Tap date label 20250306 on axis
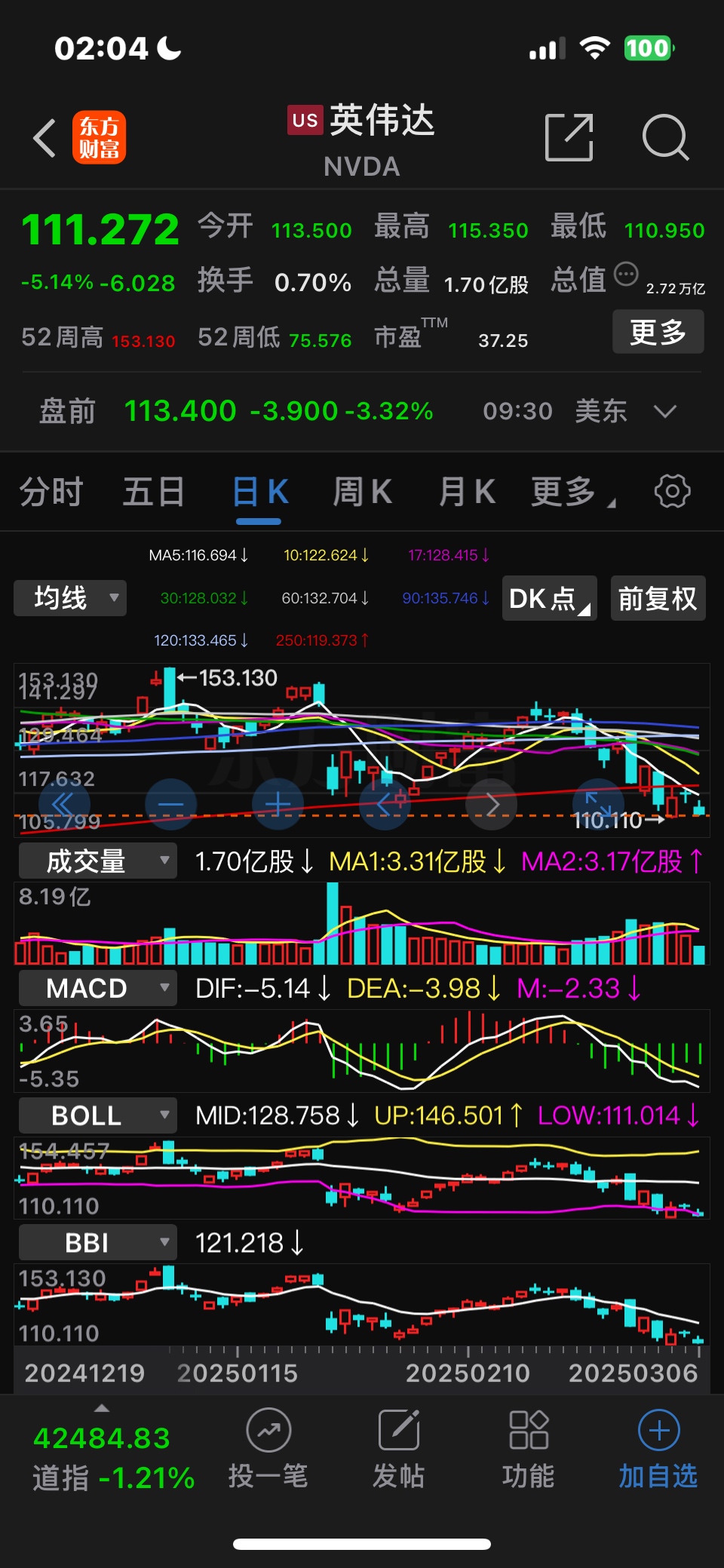This screenshot has height=1568, width=724. (x=633, y=1373)
